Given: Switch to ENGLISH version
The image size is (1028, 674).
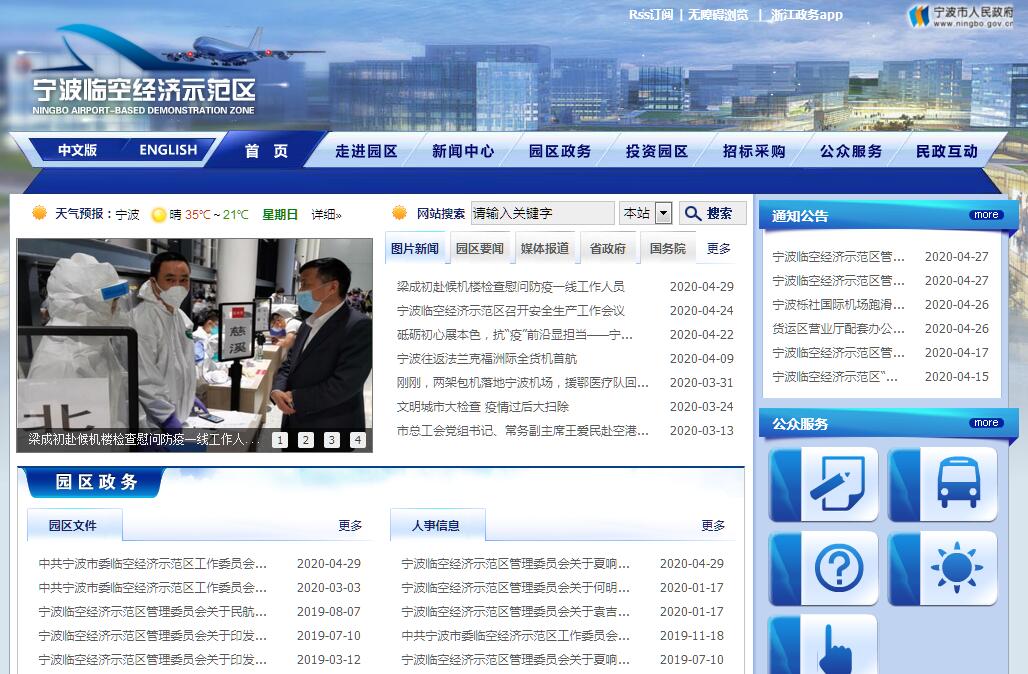Looking at the screenshot, I should tap(168, 150).
